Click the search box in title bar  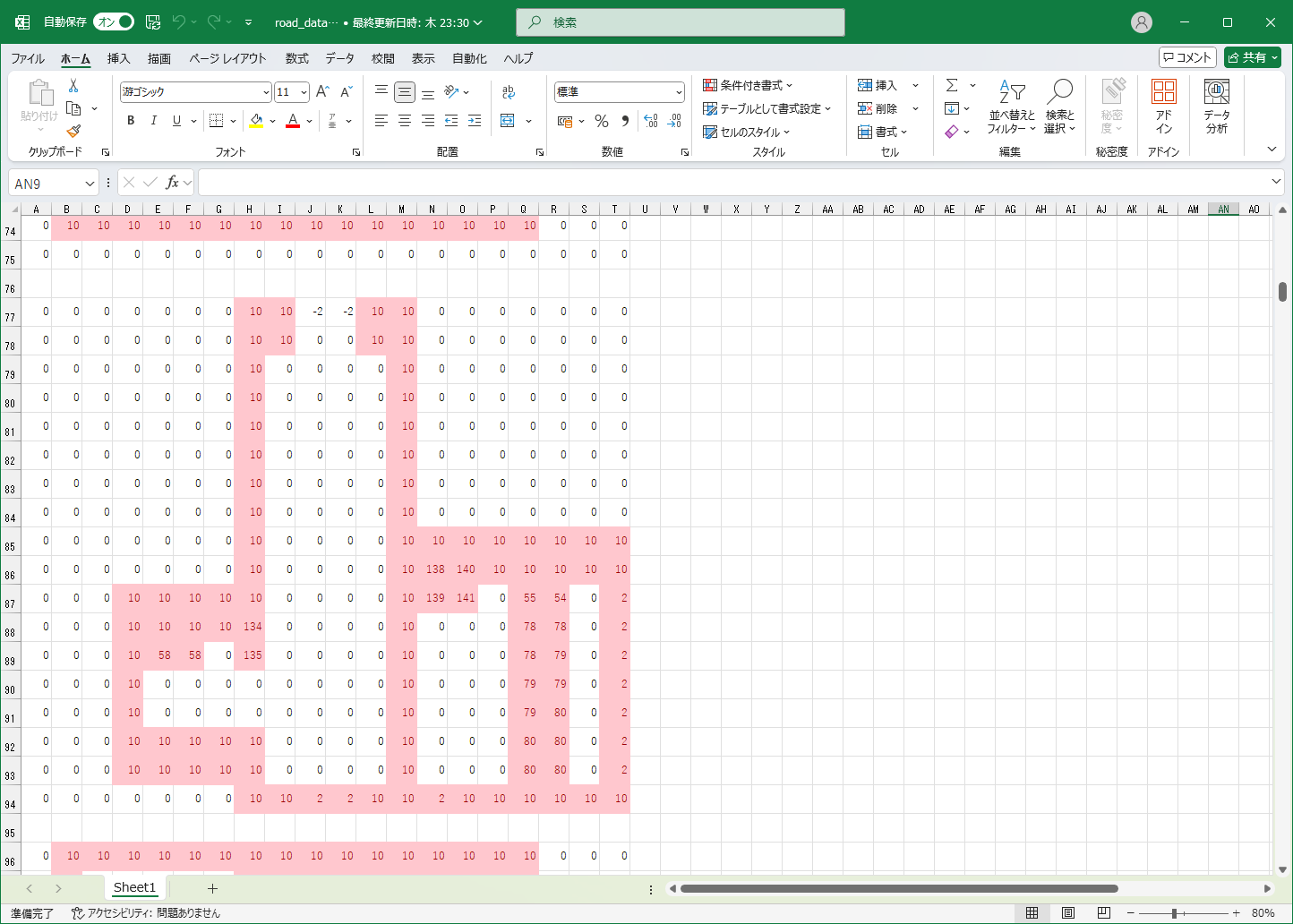pos(681,22)
